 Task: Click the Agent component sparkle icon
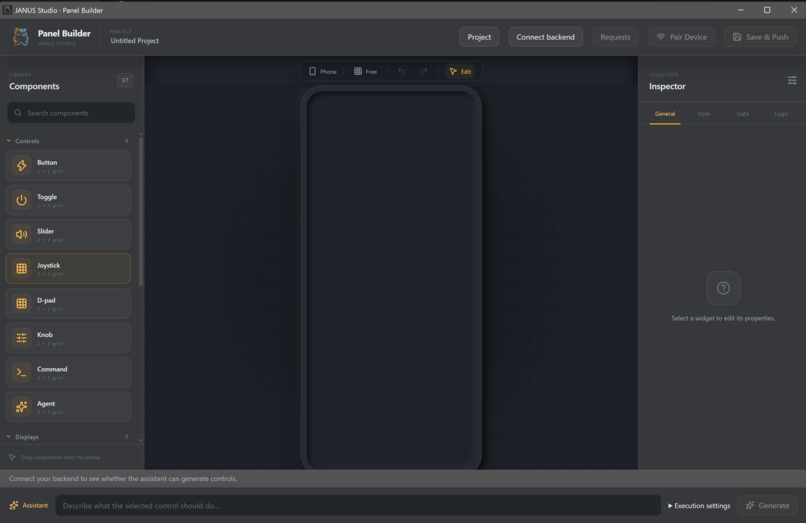21,407
